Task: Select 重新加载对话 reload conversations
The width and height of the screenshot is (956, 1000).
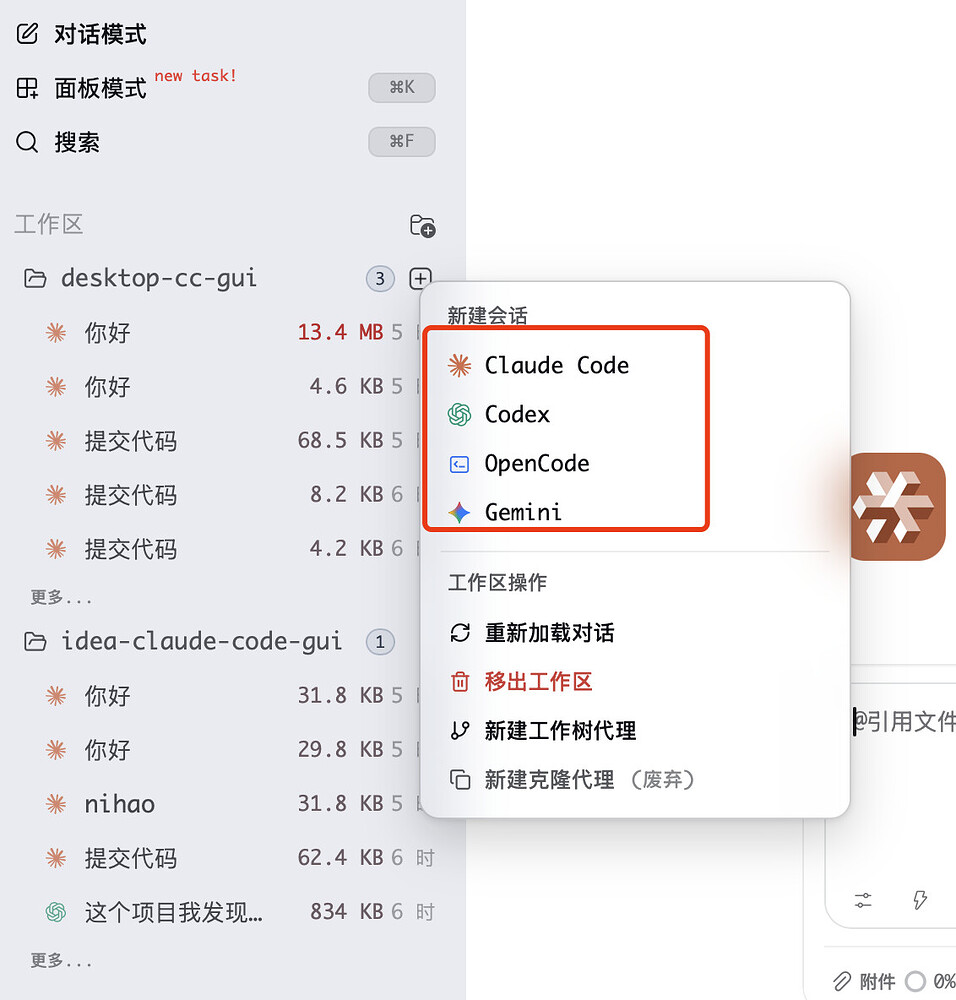Action: [x=635, y=633]
